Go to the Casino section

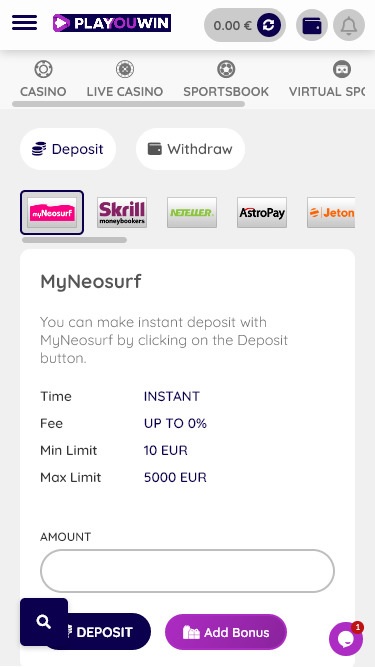pos(43,79)
